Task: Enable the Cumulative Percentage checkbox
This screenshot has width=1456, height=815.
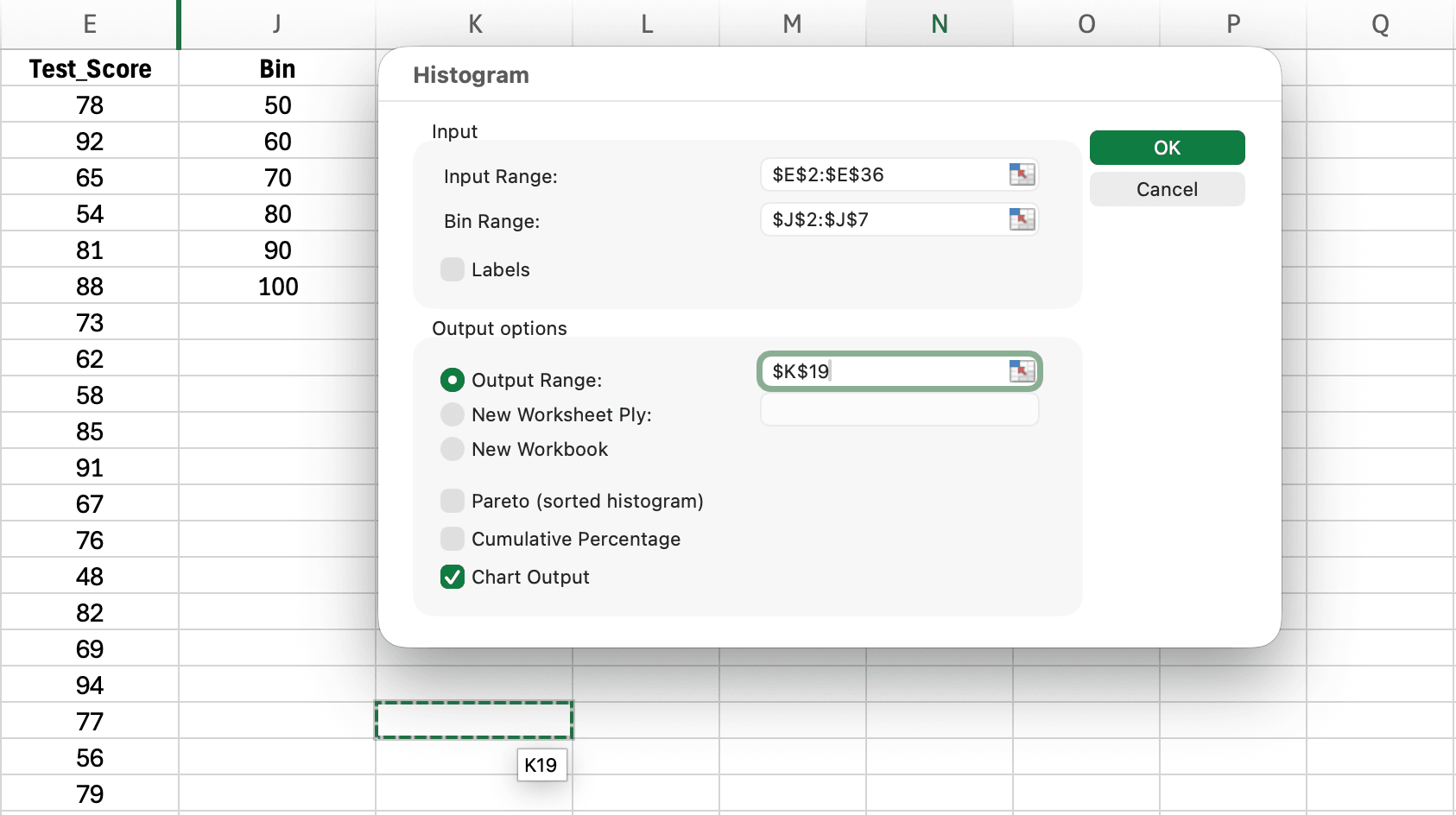Action: (x=452, y=539)
